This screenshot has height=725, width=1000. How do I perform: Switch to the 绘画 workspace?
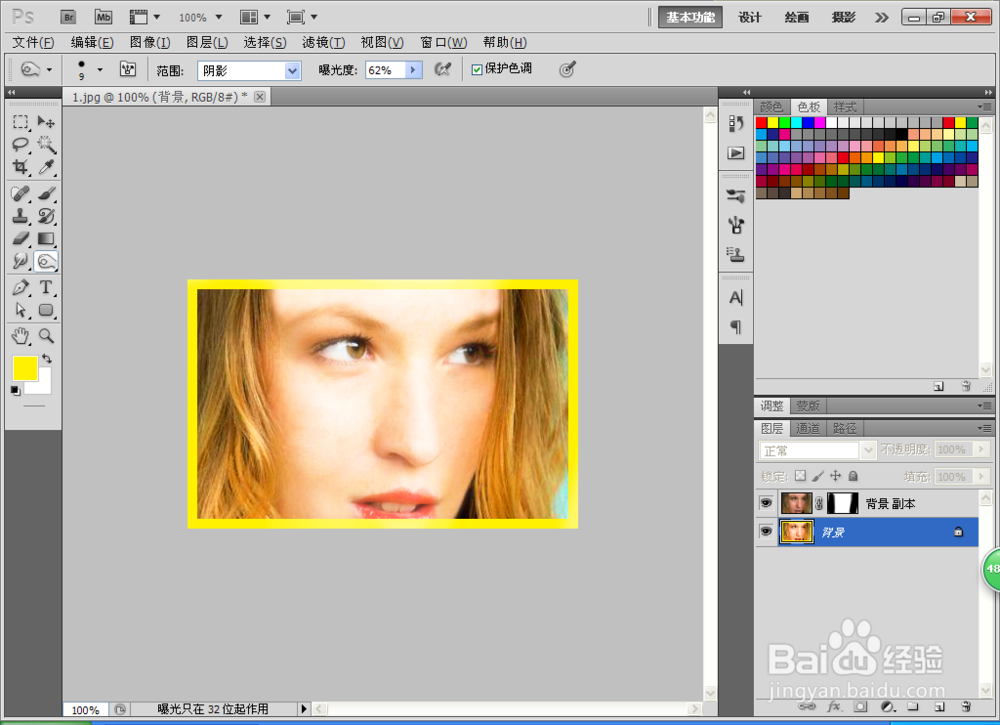796,17
